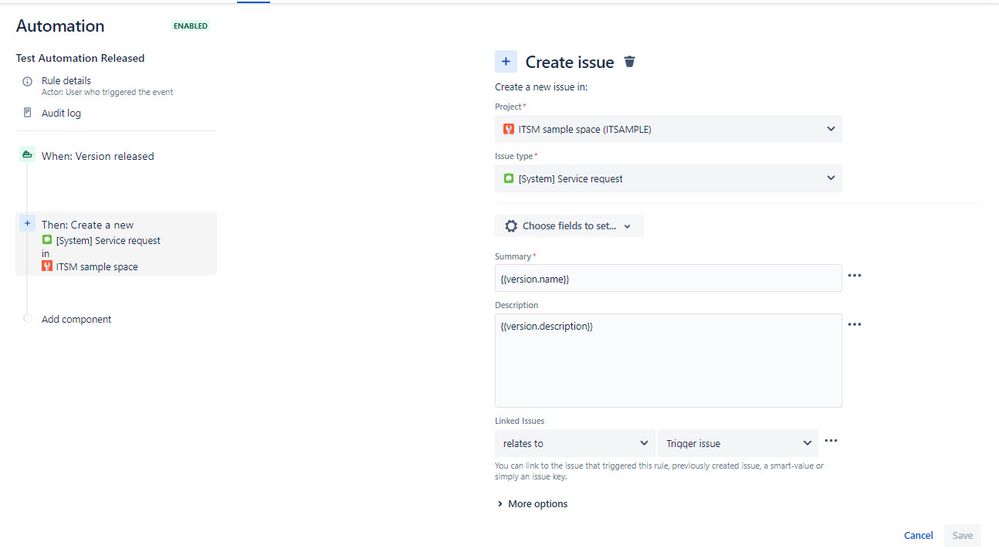Open the Description field more-options ellipsis
999x549 pixels.
[854, 325]
